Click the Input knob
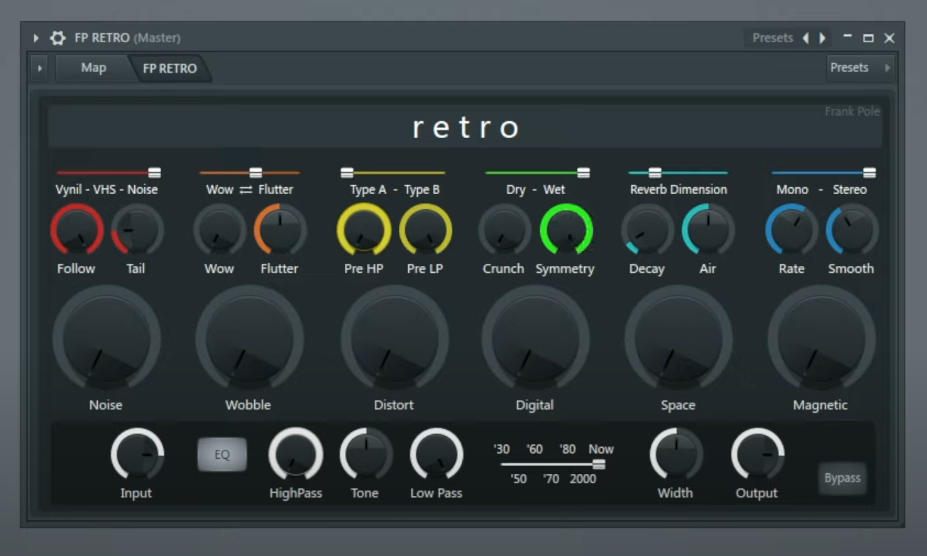 tap(137, 454)
